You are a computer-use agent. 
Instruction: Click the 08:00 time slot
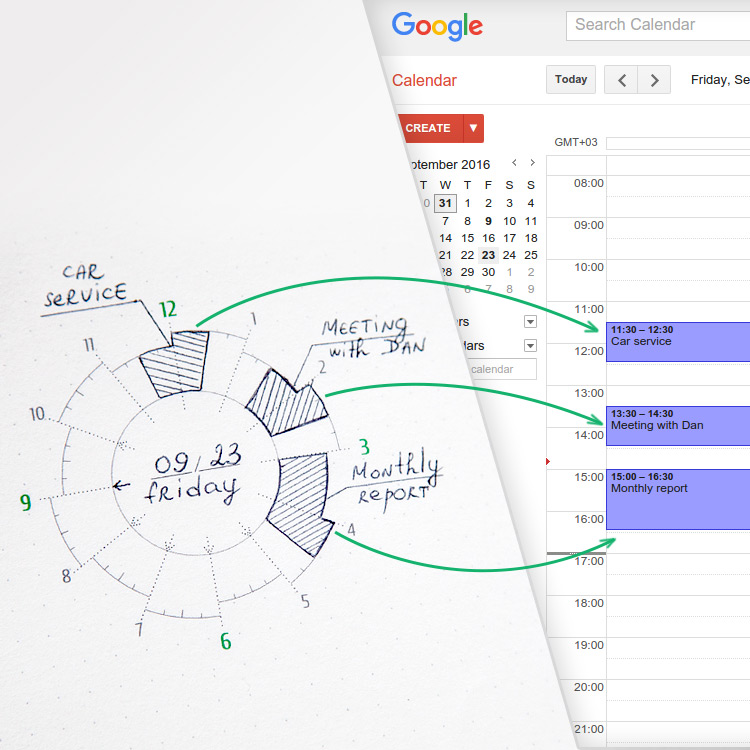[x=678, y=197]
